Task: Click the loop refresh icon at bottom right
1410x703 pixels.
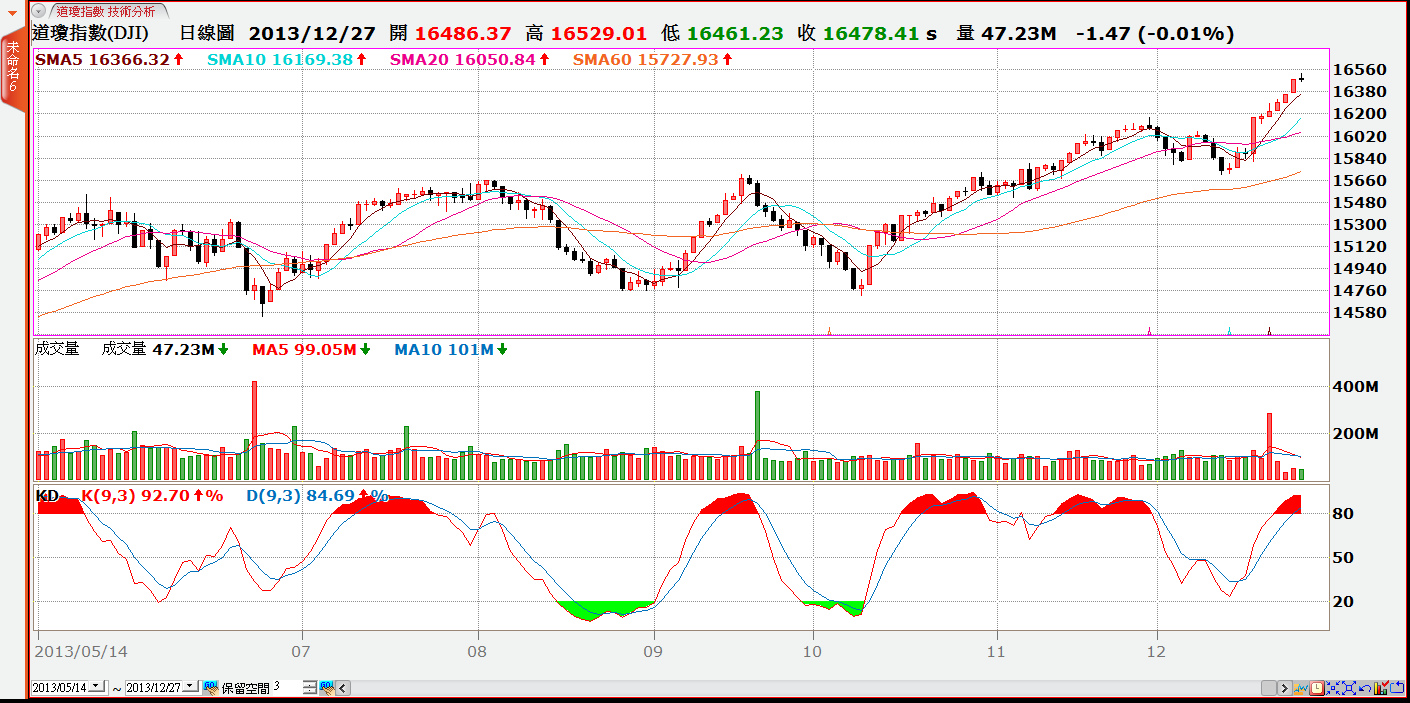Action: click(1398, 688)
